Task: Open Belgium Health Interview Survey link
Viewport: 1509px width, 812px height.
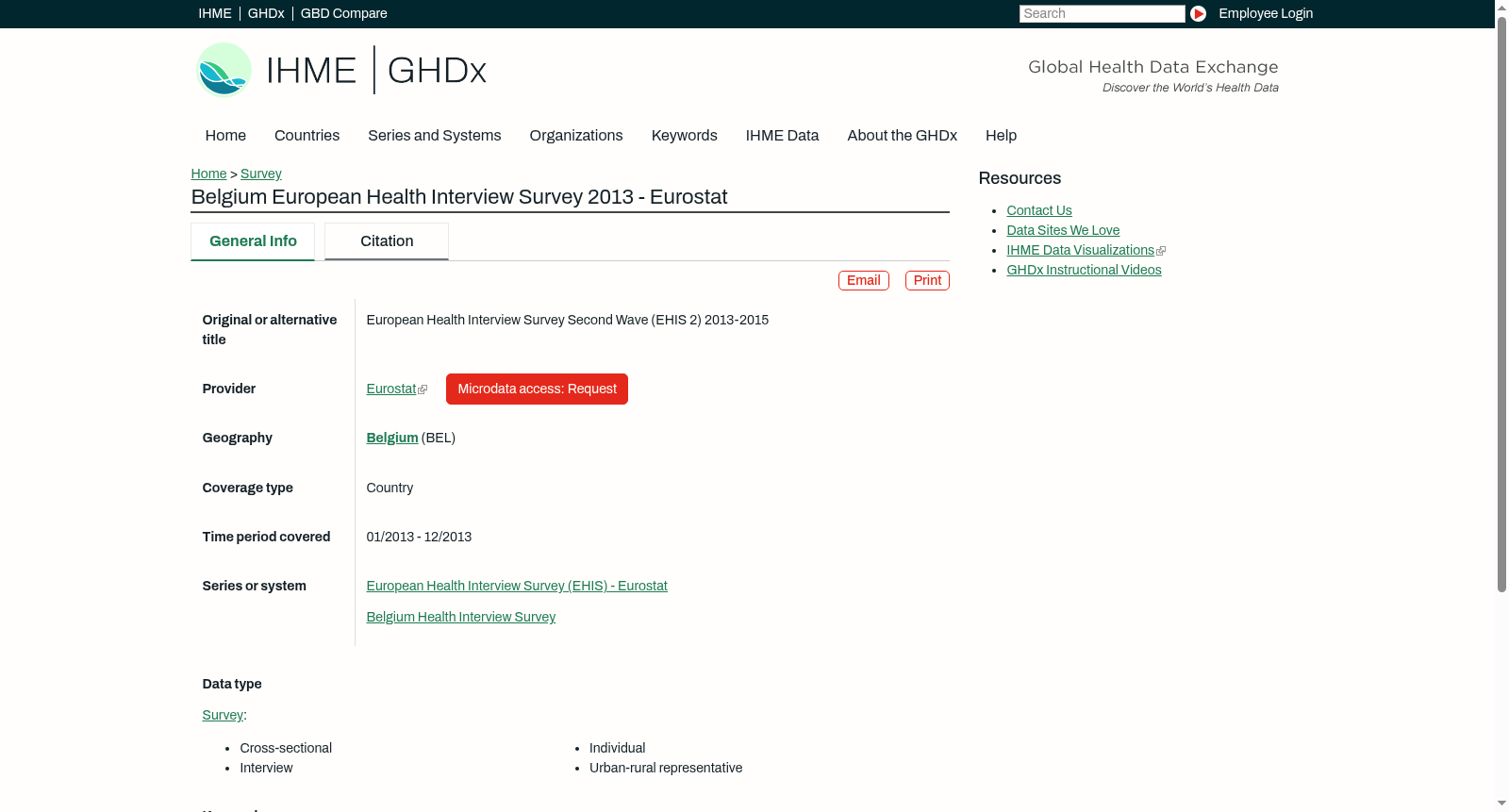Action: [461, 617]
